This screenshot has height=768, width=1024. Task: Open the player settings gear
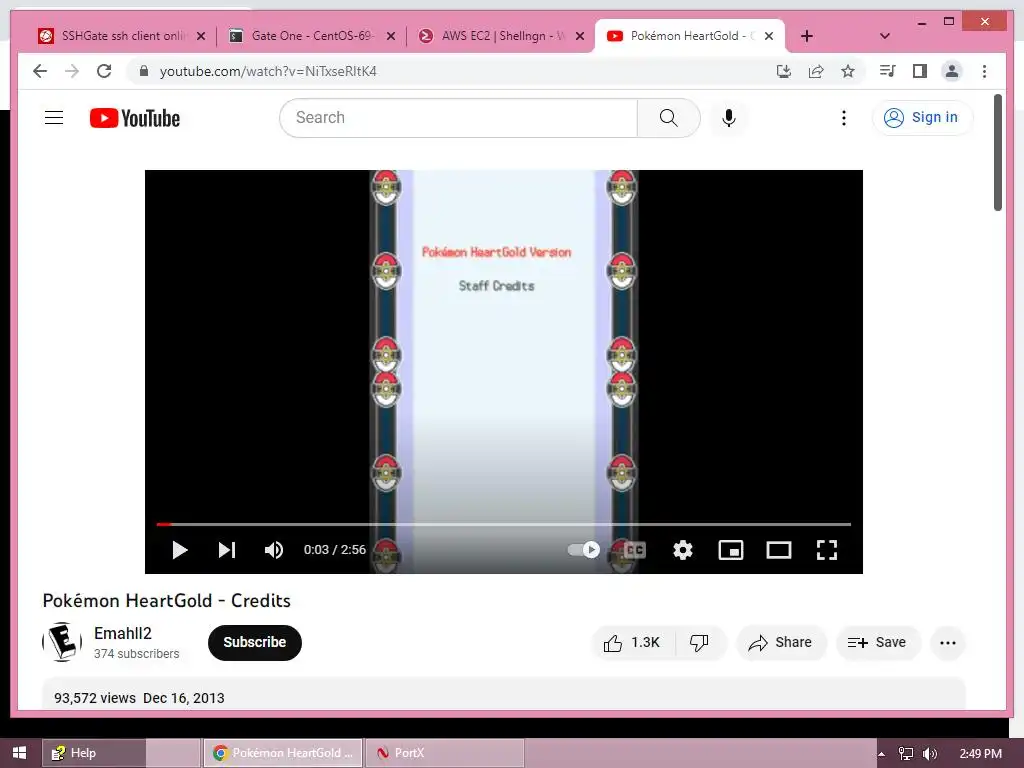682,550
